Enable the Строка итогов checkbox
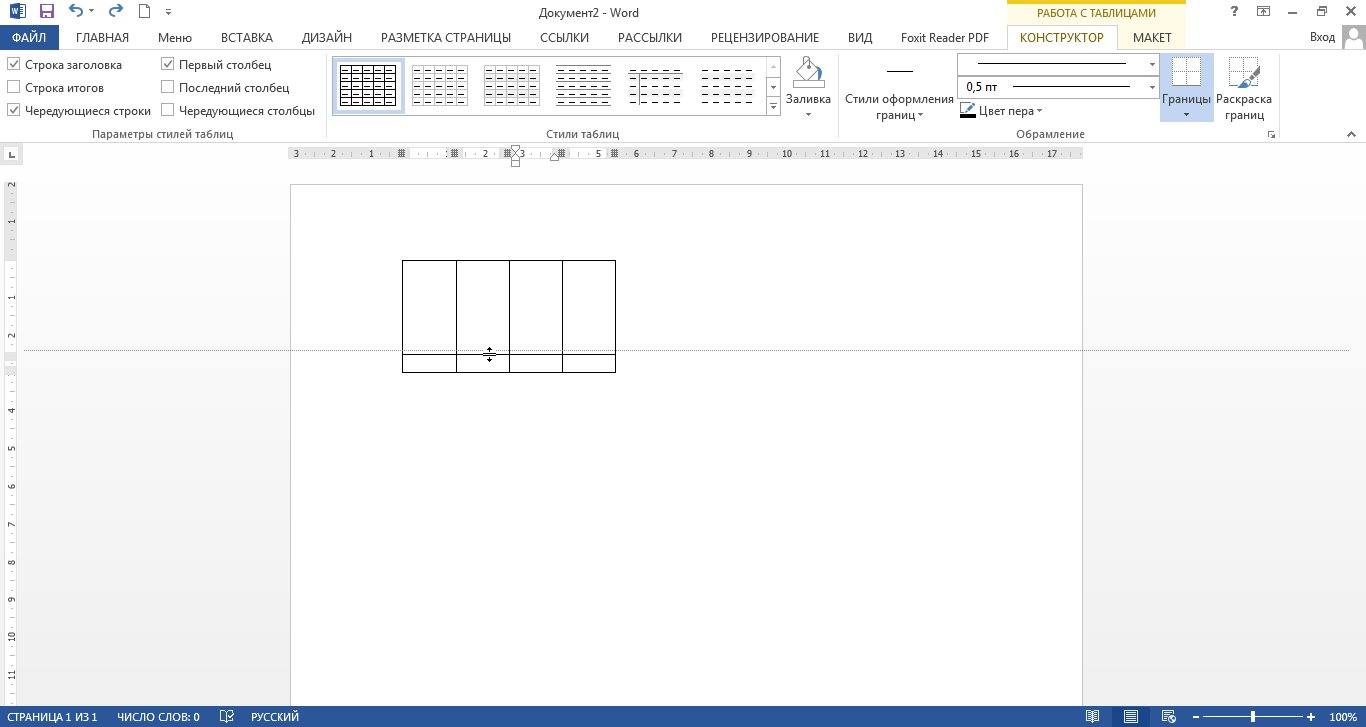The image size is (1366, 727). (x=14, y=87)
